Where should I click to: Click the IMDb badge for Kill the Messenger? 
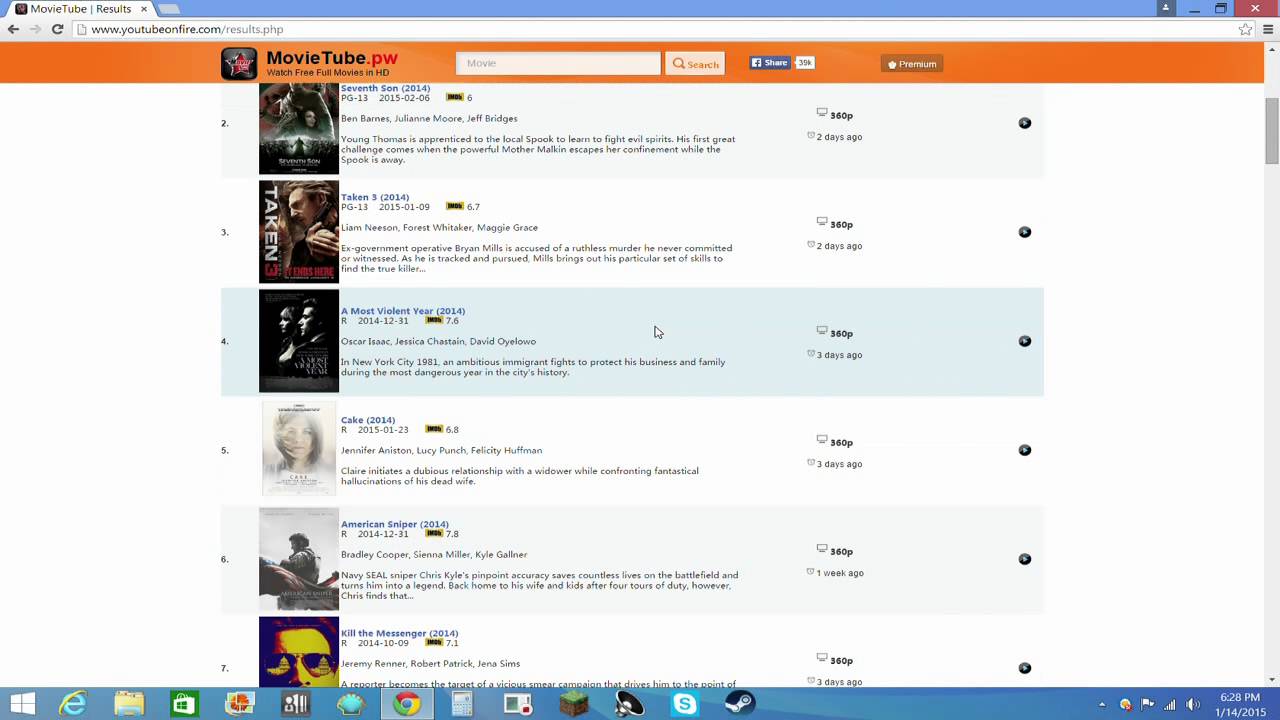click(434, 642)
